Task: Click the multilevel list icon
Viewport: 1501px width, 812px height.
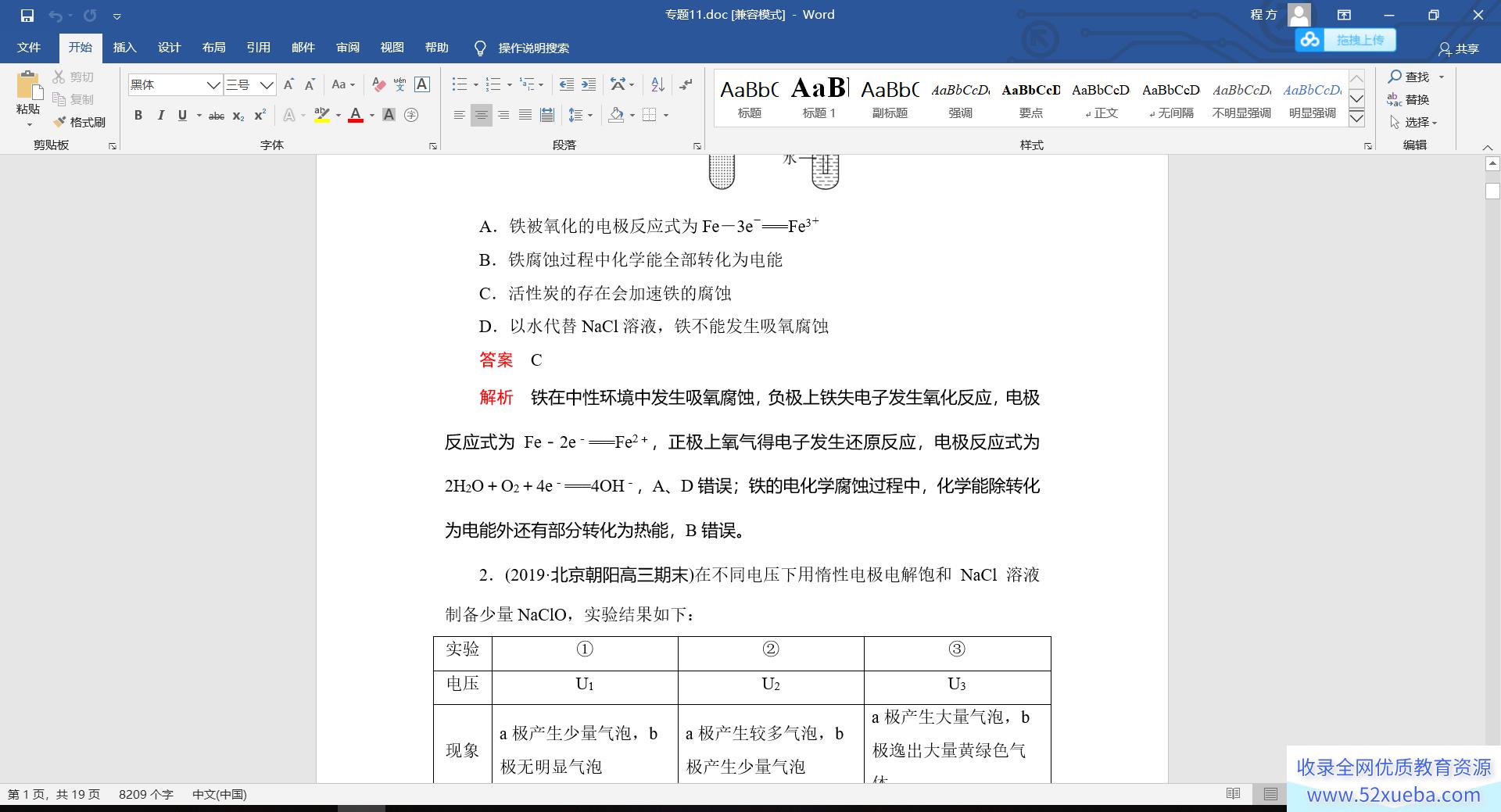Action: click(x=528, y=84)
